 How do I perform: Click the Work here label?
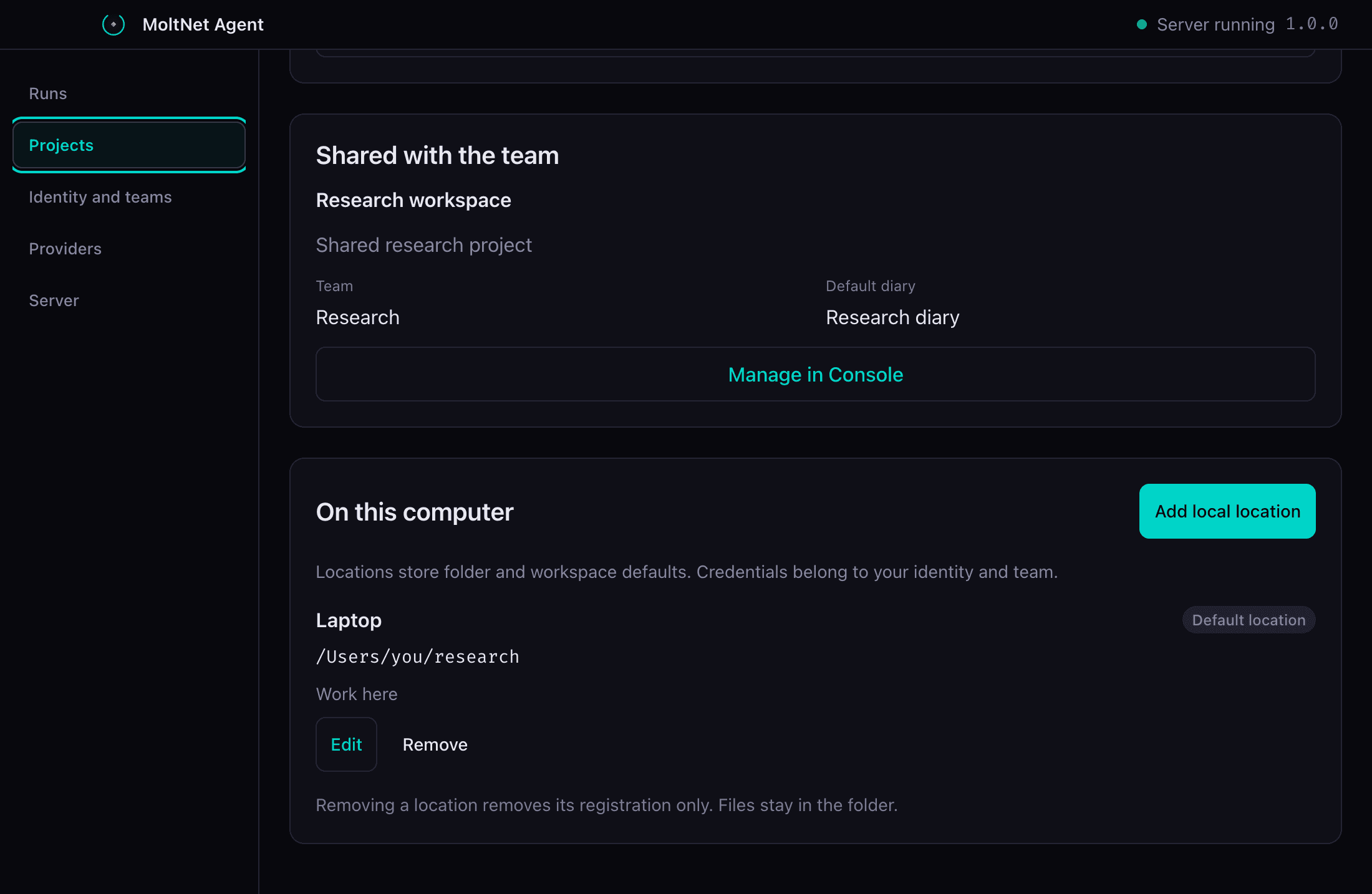coord(357,694)
